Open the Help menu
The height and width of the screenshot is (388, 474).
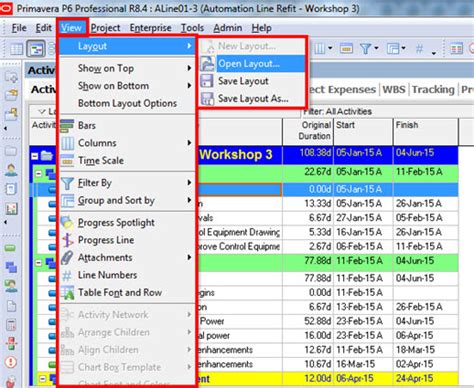261,28
